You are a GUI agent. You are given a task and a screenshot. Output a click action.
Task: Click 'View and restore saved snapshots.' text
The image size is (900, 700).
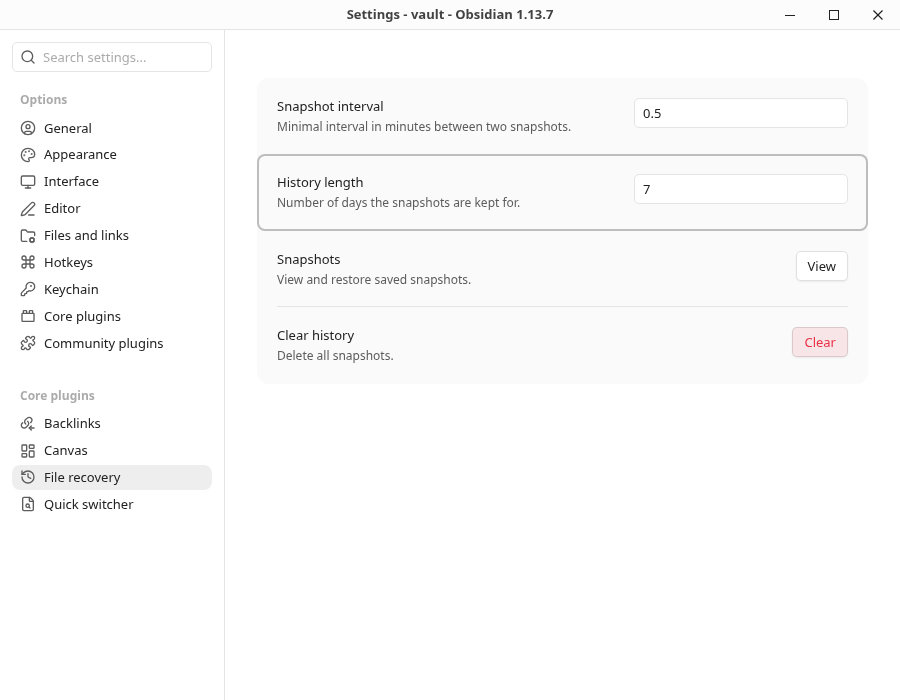tap(374, 280)
